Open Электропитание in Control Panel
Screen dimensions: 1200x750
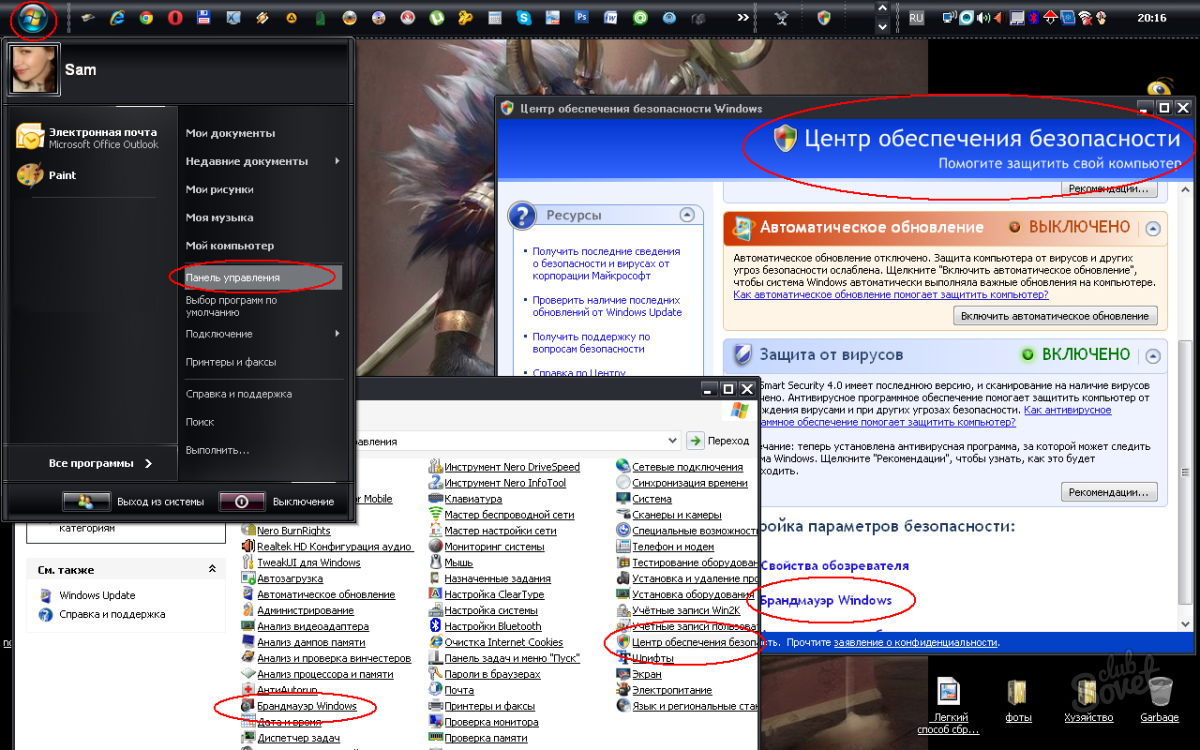pyautogui.click(x=665, y=690)
